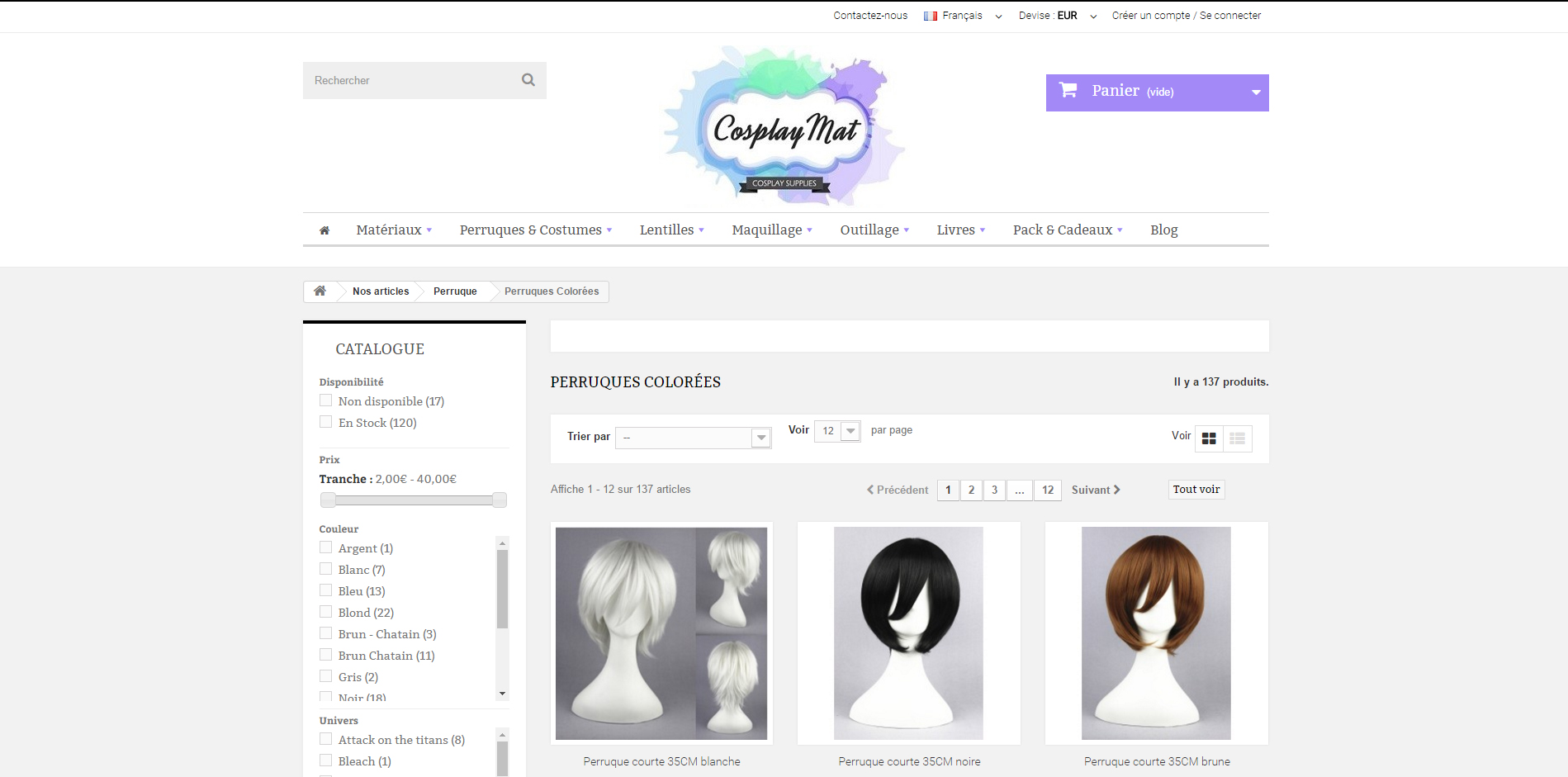Click the search magnifier icon
The height and width of the screenshot is (777, 1568).
click(528, 80)
